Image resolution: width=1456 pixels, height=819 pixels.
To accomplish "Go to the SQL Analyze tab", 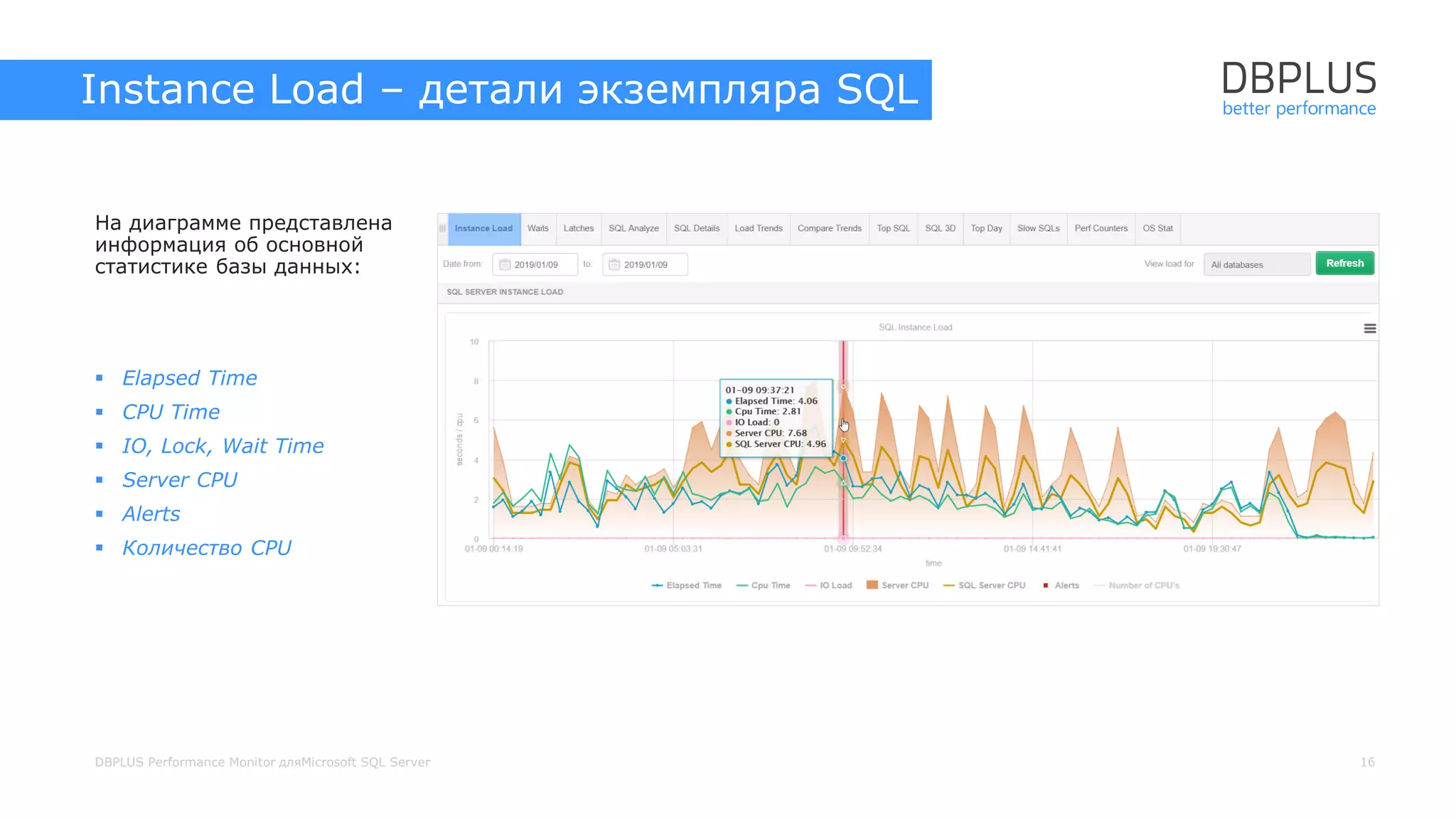I will [x=633, y=228].
